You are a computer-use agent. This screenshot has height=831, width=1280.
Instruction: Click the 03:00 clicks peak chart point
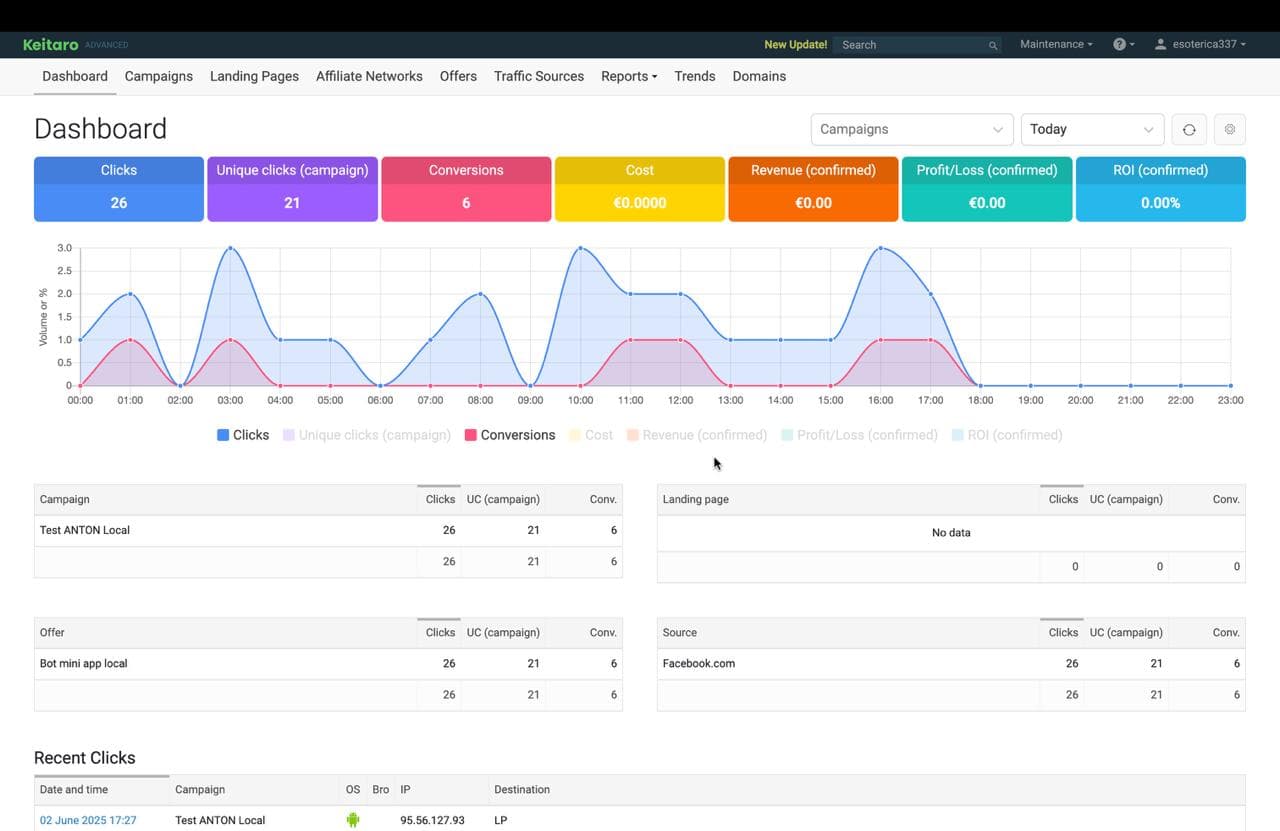point(230,247)
